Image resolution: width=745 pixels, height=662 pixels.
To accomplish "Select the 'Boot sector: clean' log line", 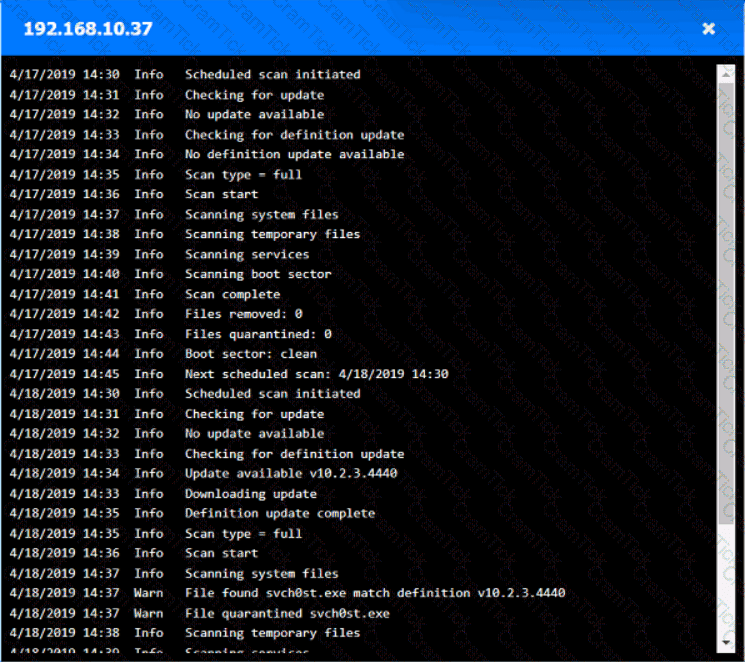I will (250, 354).
